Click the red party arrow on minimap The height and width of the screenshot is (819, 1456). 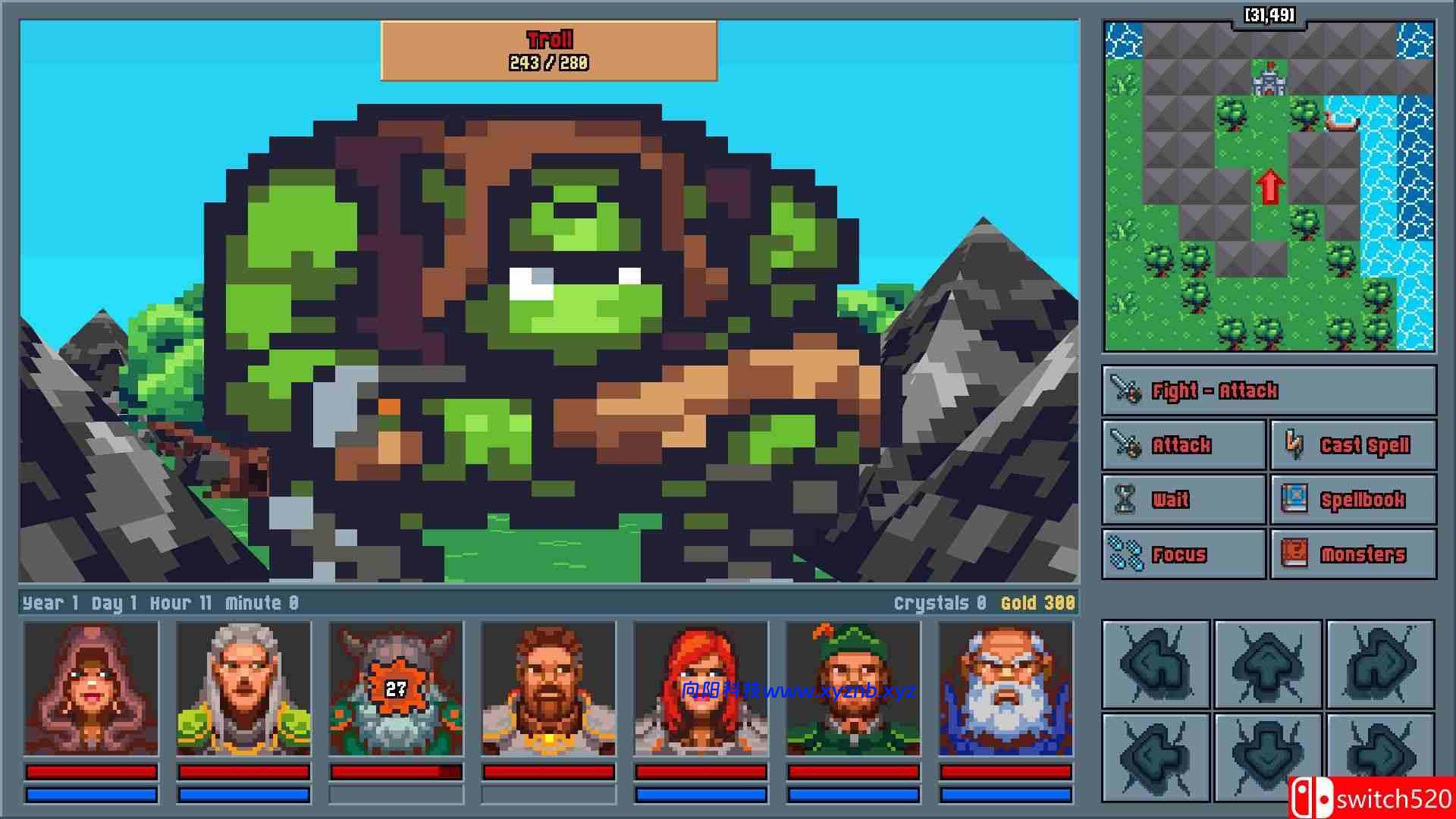[x=1269, y=187]
